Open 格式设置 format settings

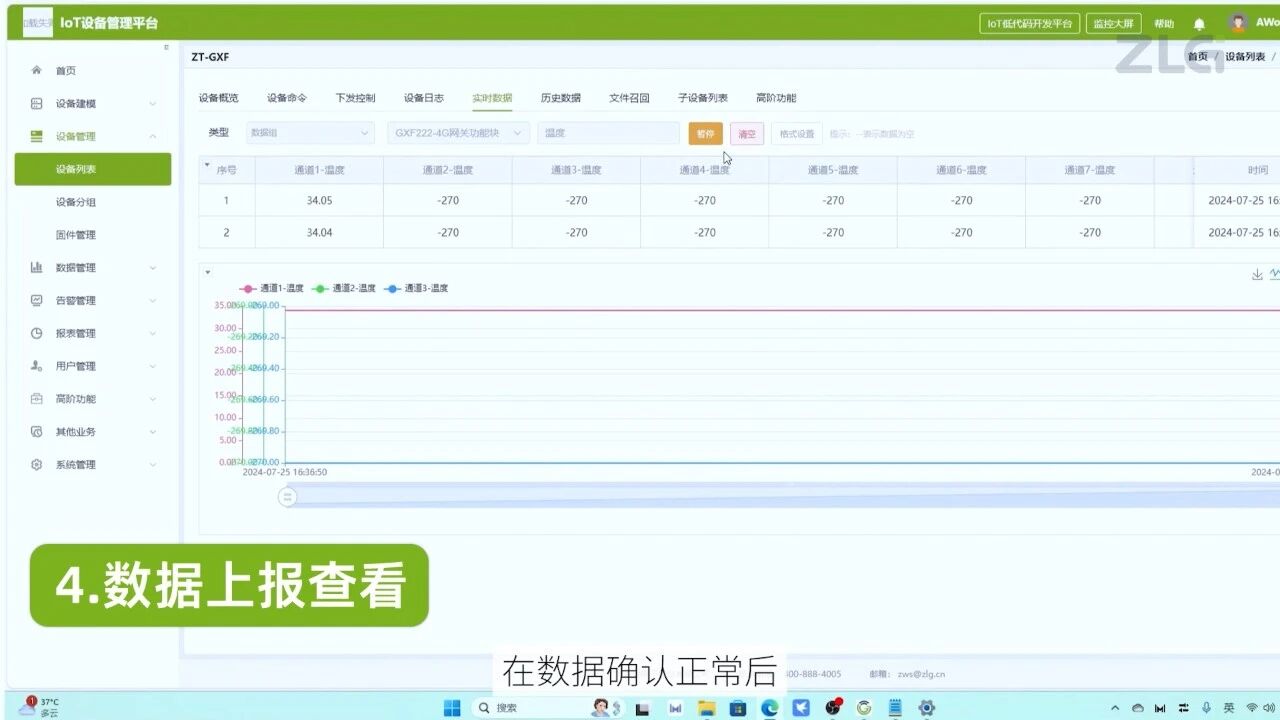(795, 132)
